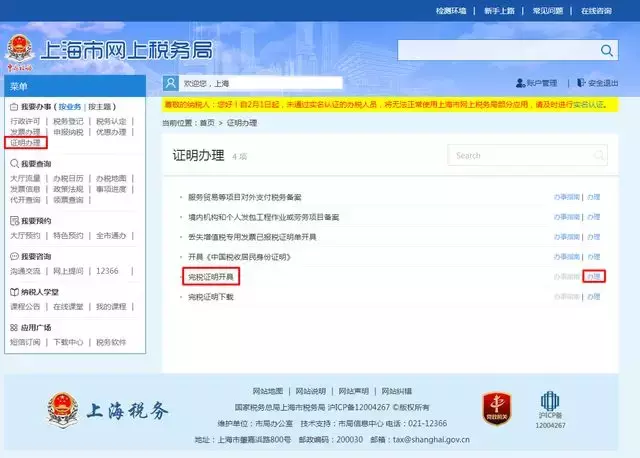Click the magnifier icon in the top search bar
Image resolution: width=640 pixels, height=458 pixels.
[607, 51]
